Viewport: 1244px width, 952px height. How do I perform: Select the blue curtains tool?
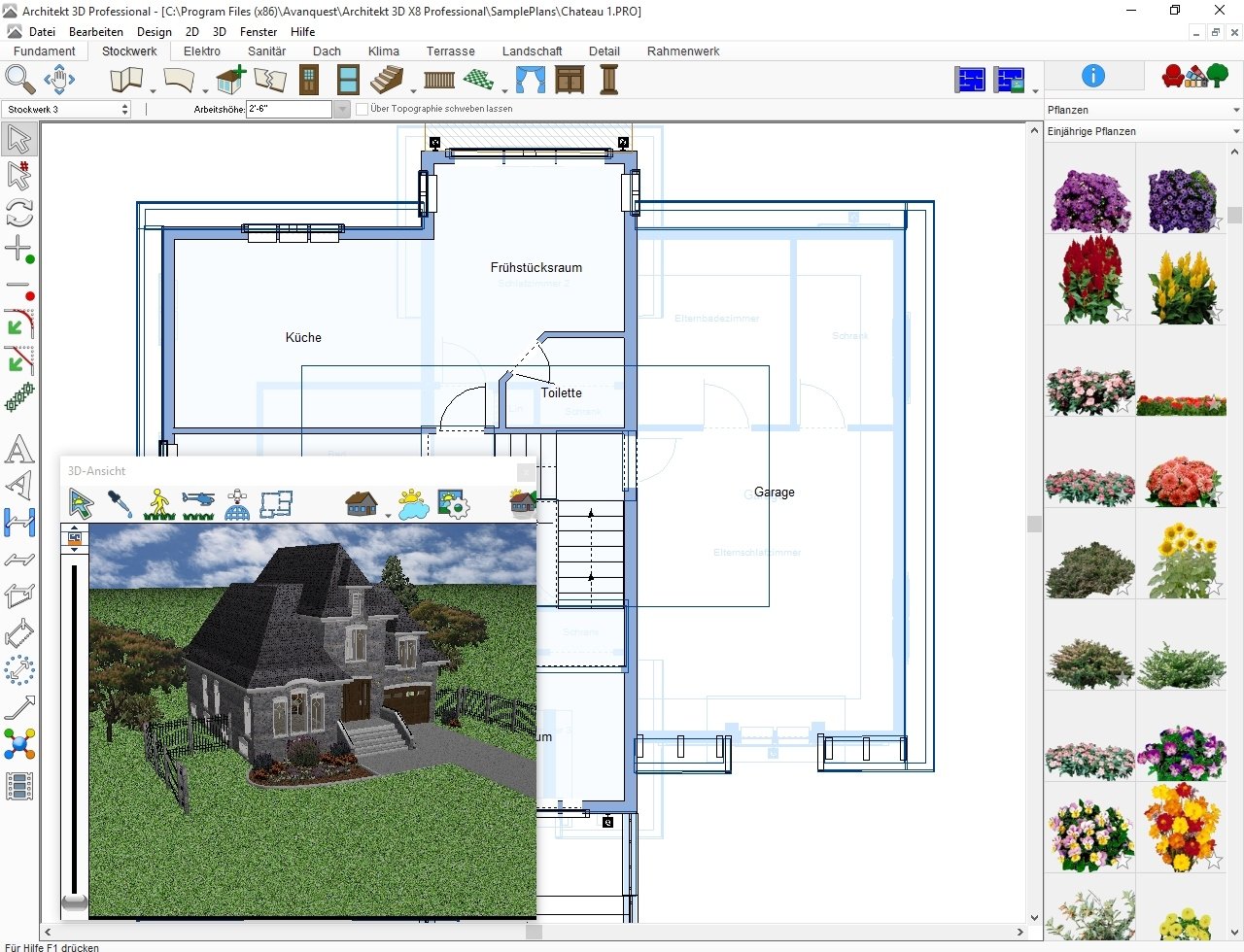point(530,80)
